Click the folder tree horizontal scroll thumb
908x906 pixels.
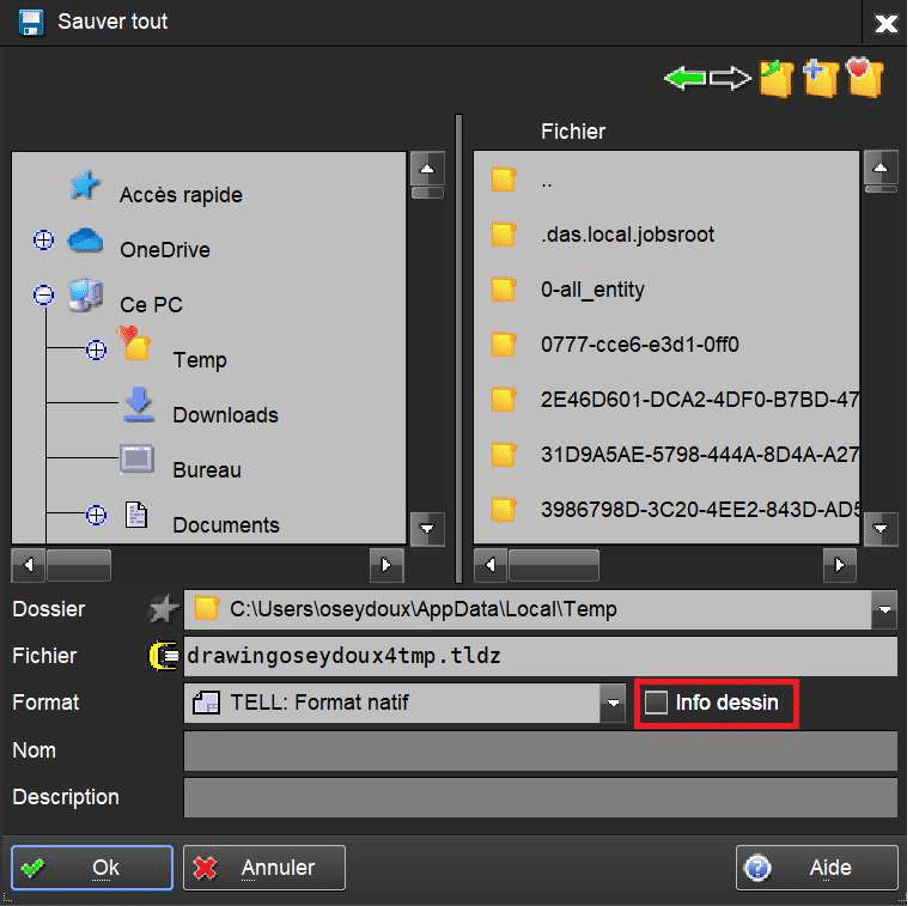pyautogui.click(x=79, y=564)
